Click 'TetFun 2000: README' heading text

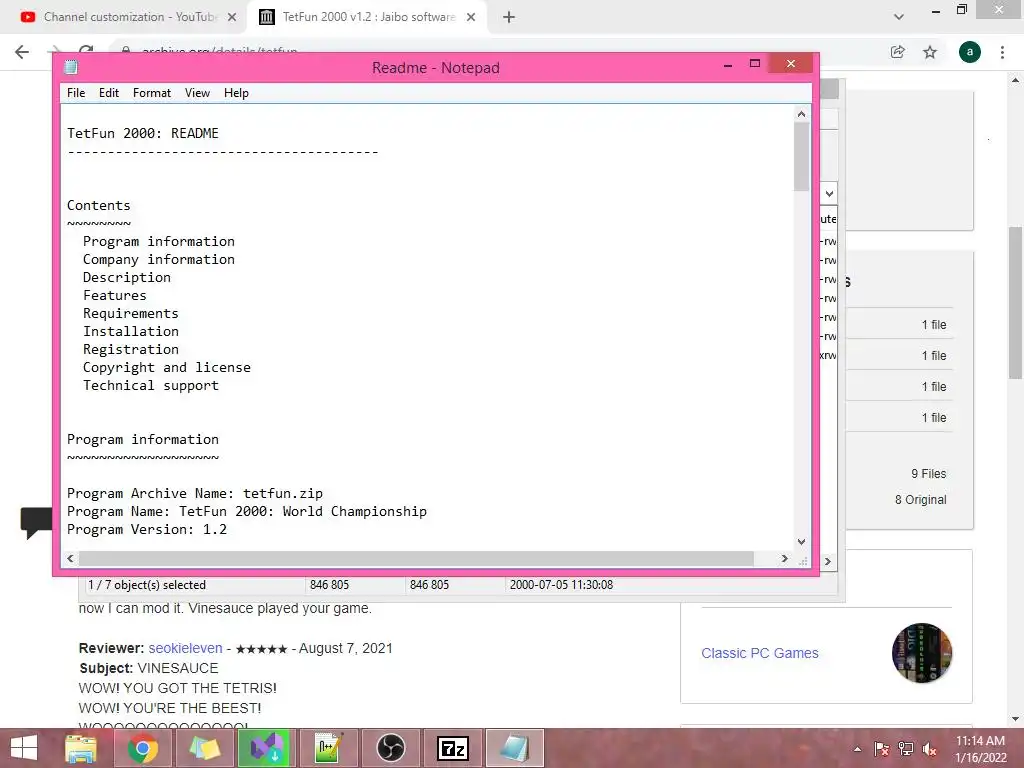(142, 133)
